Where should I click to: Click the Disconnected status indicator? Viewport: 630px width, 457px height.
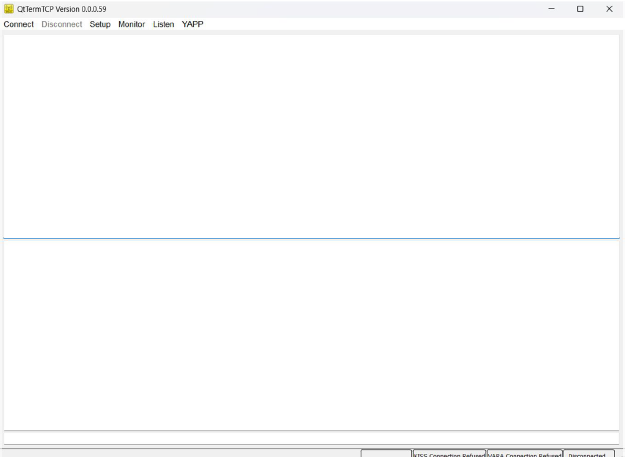point(589,454)
